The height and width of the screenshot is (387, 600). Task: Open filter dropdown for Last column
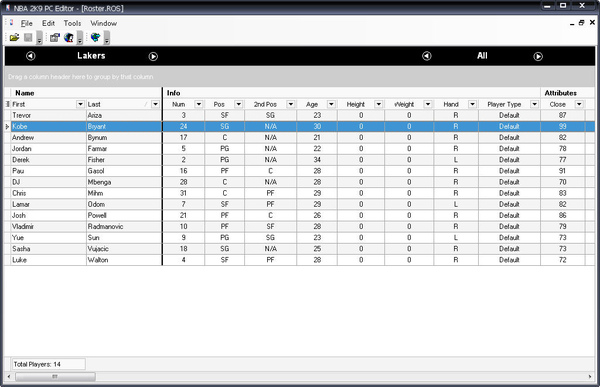[155, 104]
